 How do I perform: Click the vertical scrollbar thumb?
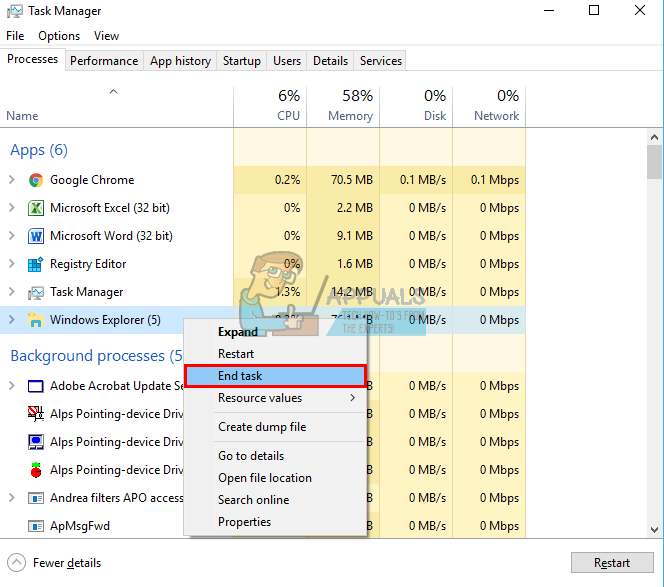coord(654,162)
